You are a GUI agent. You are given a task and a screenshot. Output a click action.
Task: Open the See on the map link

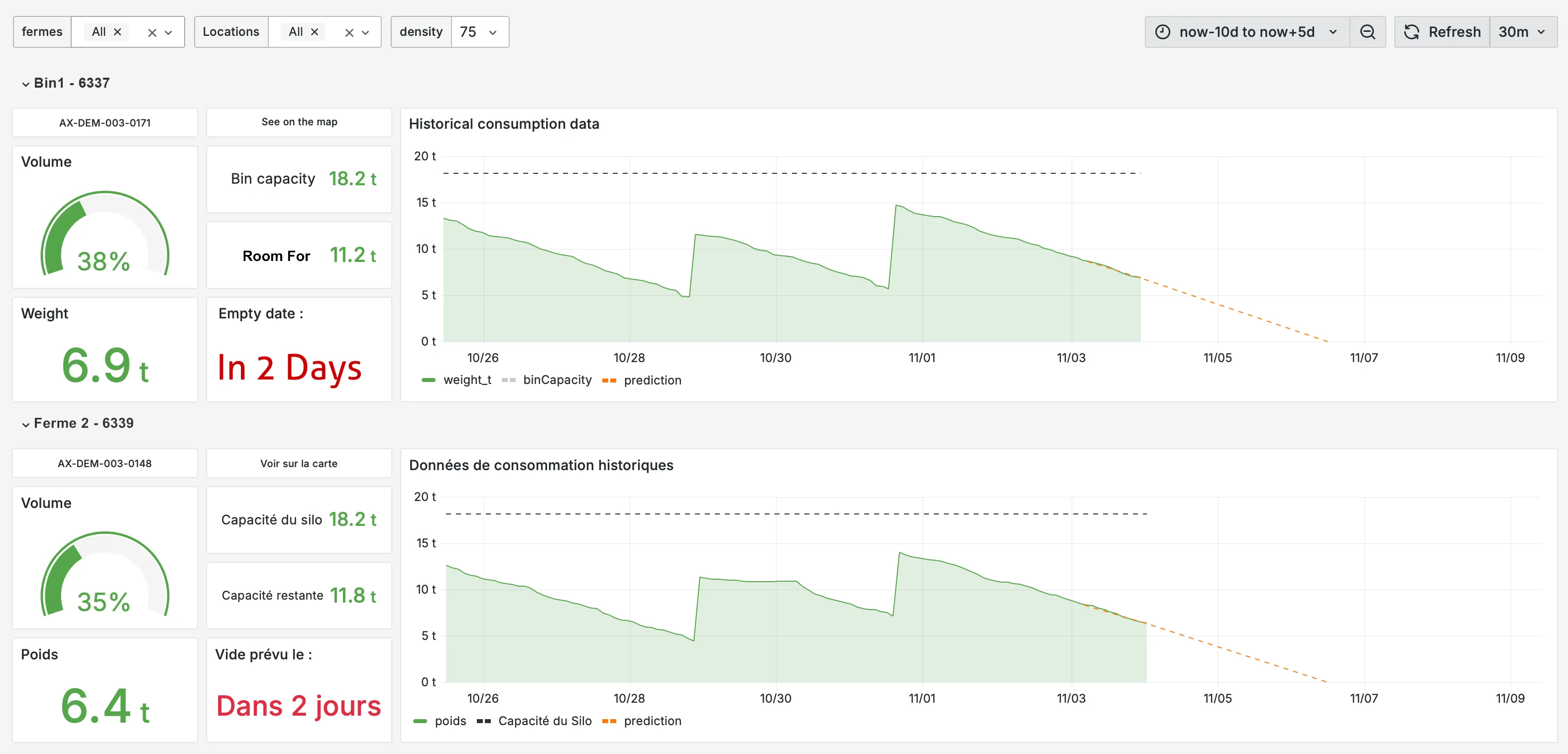[x=299, y=122]
